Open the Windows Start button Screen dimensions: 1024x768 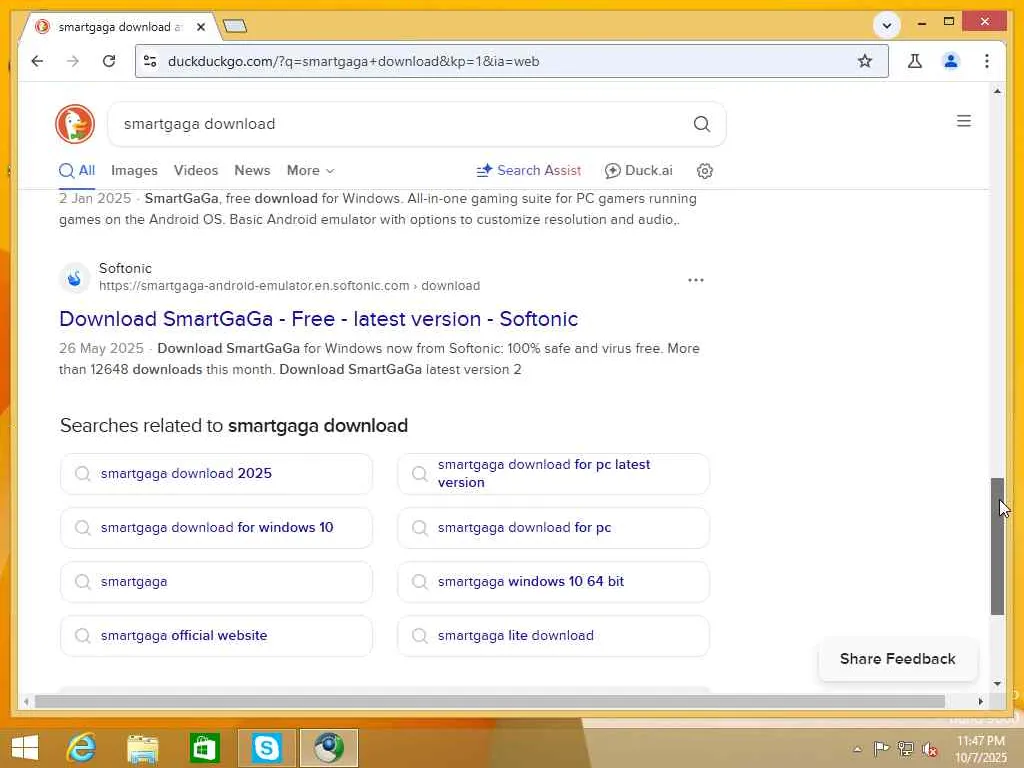coord(25,747)
